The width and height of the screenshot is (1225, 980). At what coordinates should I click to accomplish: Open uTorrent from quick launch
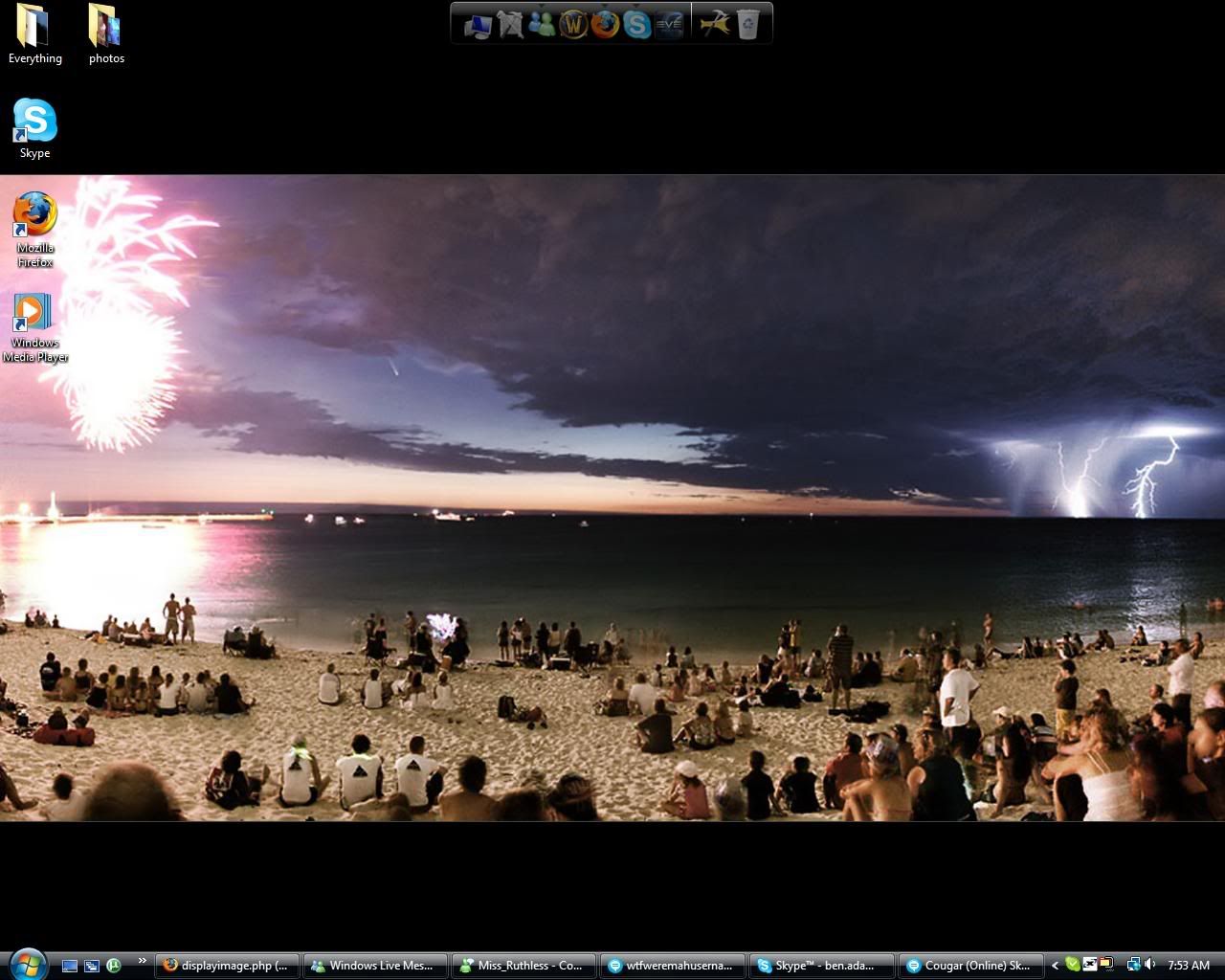(114, 966)
